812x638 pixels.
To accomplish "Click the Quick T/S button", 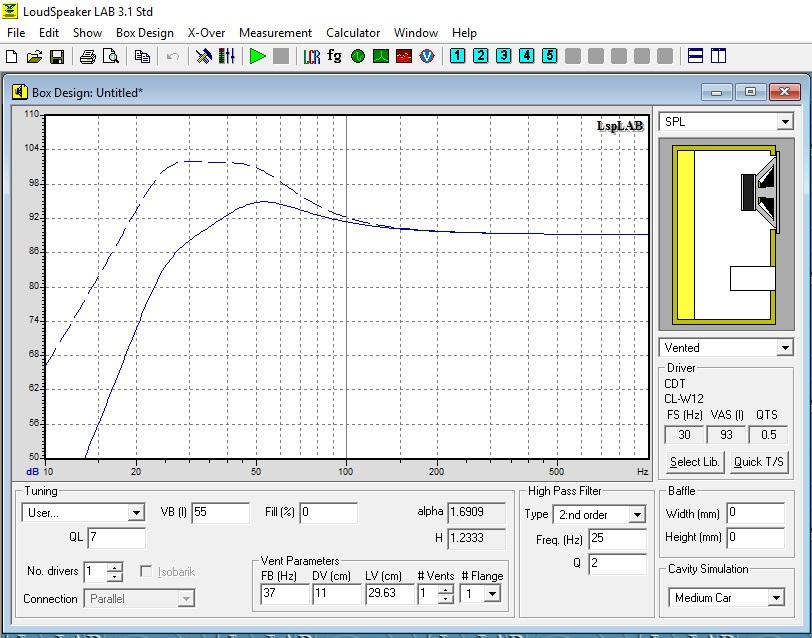I will click(x=758, y=461).
